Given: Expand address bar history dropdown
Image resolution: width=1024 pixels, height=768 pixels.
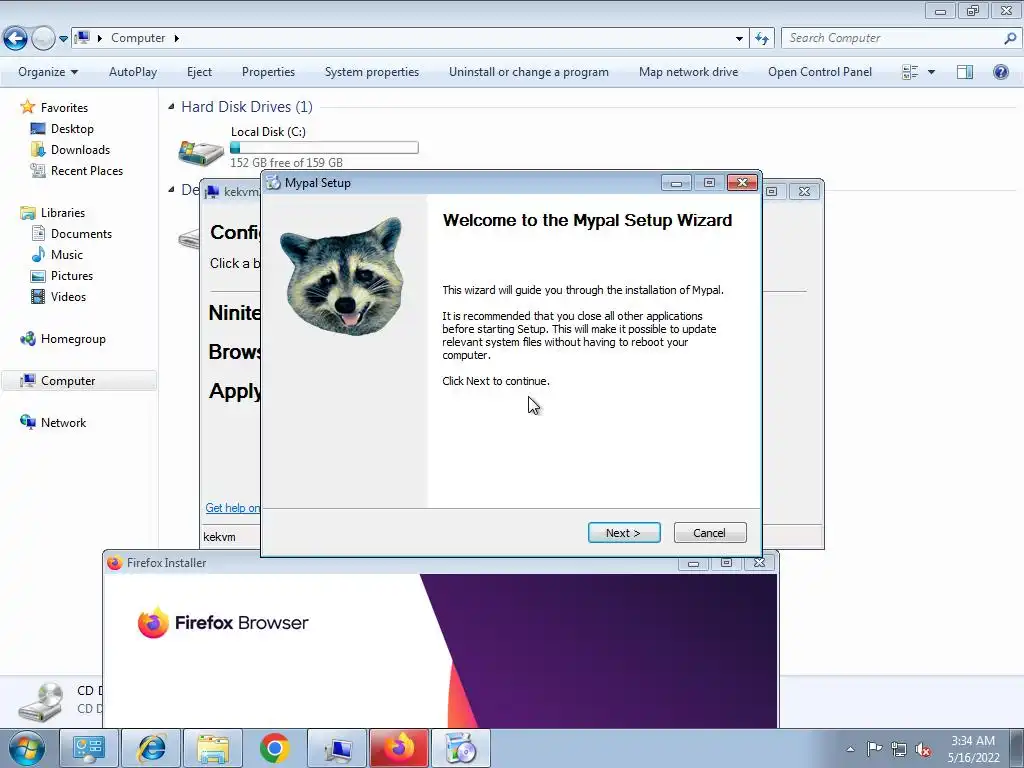Looking at the screenshot, I should [x=739, y=39].
